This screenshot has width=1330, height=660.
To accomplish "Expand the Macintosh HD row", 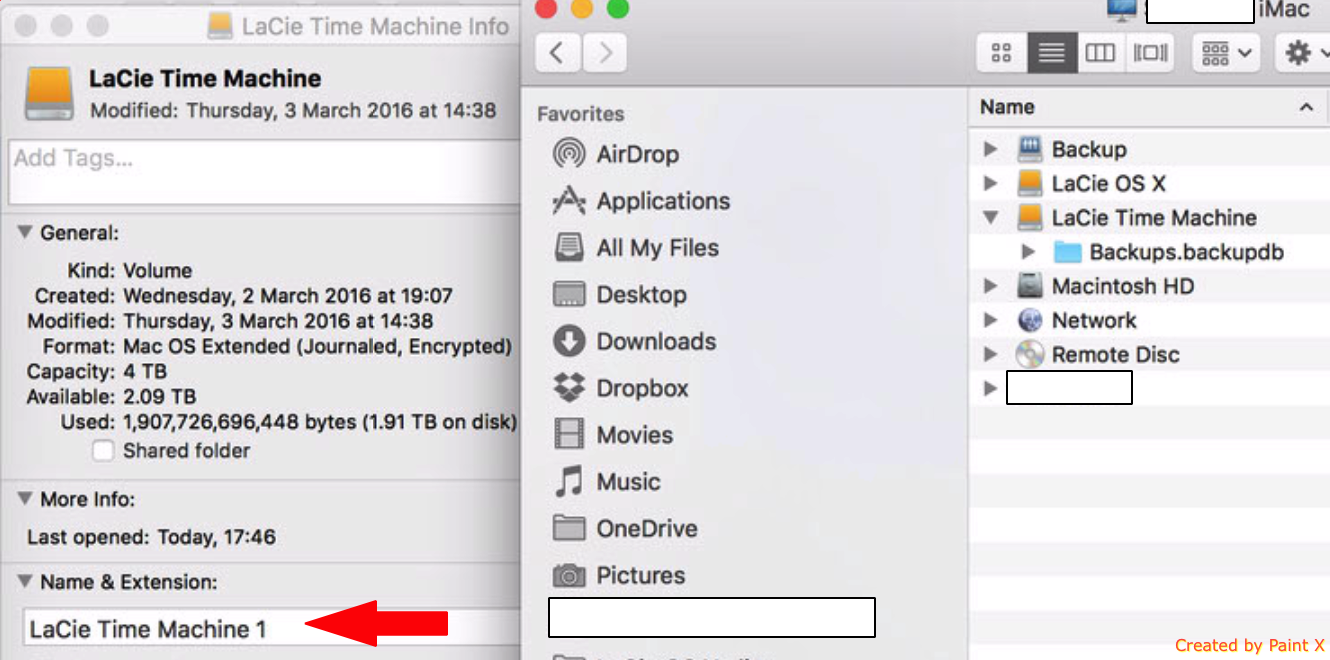I will click(x=991, y=286).
